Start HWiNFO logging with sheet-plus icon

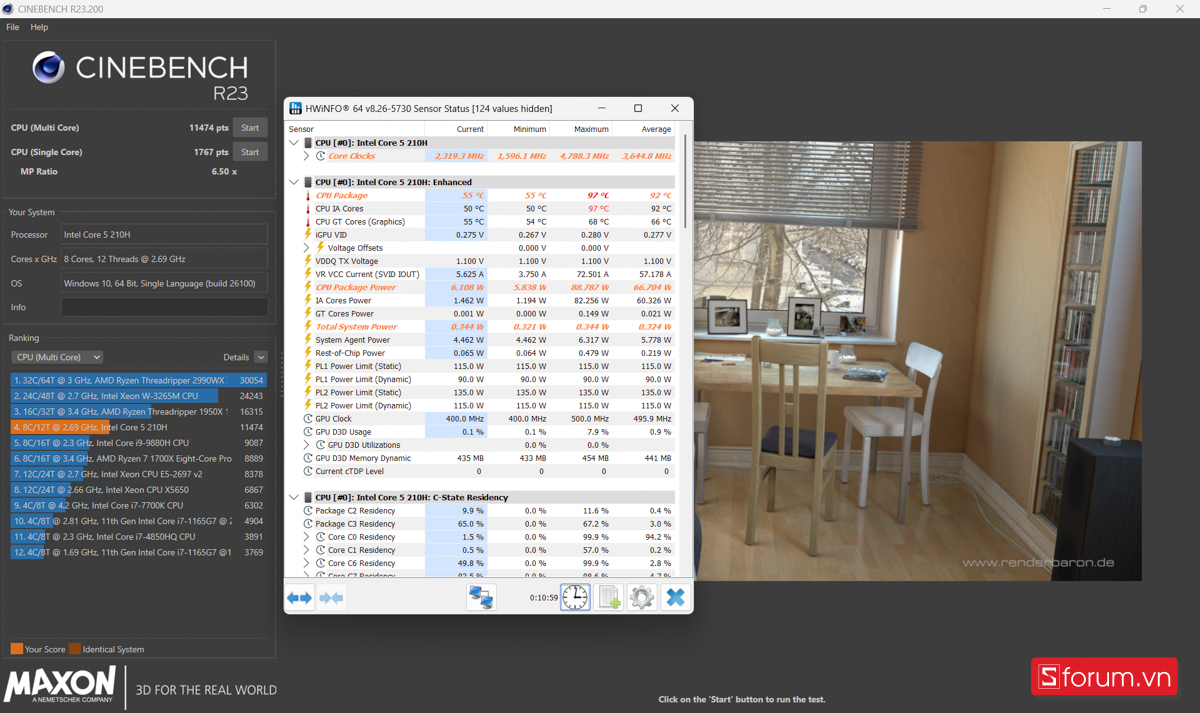(609, 597)
